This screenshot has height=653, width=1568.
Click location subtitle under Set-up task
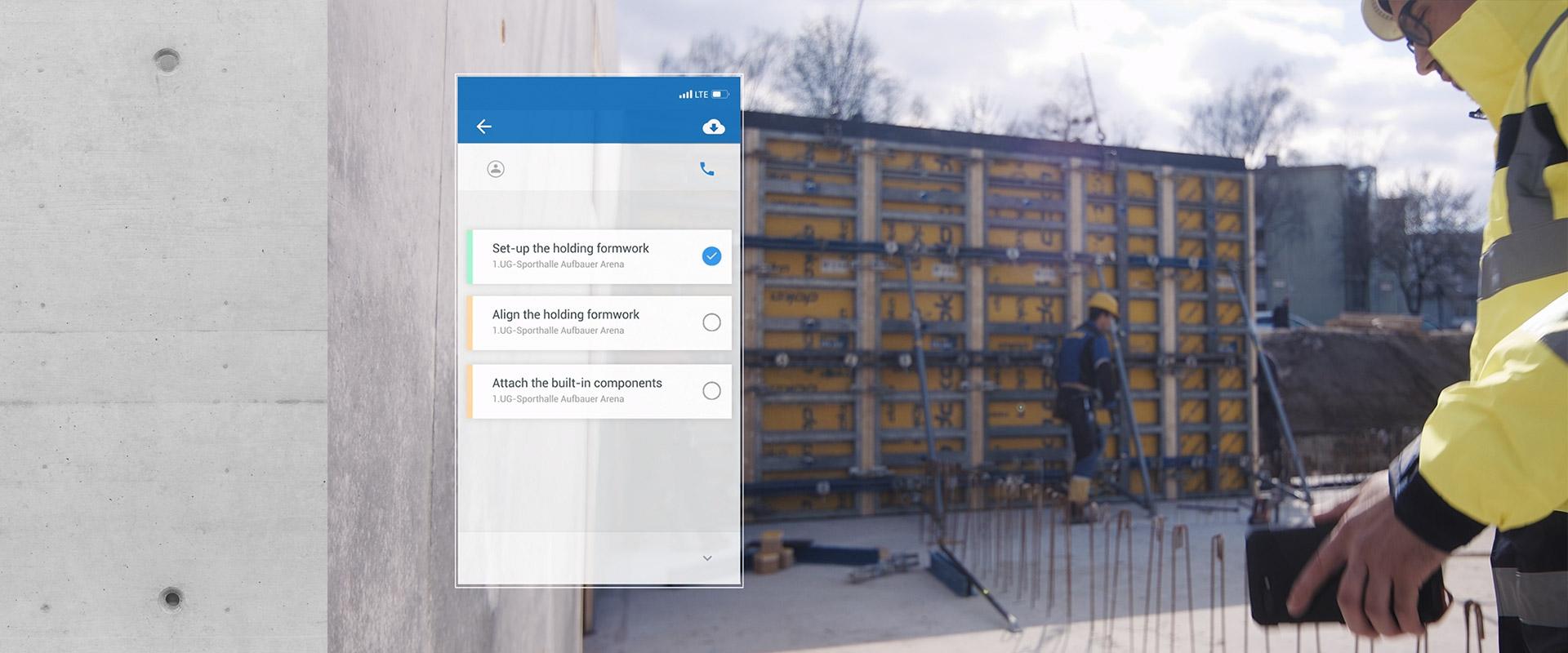click(558, 264)
